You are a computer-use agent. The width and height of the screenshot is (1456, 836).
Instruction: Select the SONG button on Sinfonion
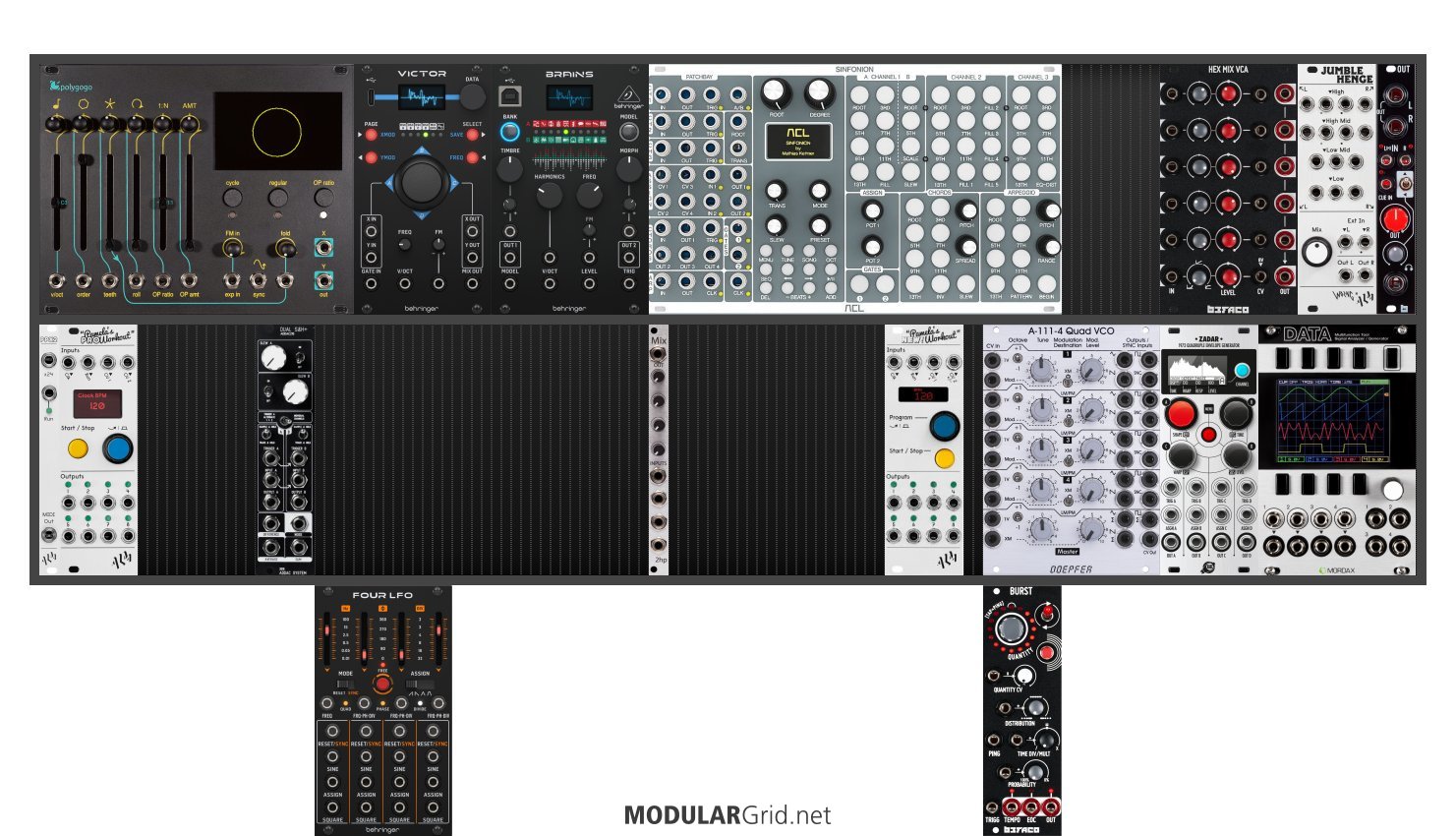tap(809, 252)
